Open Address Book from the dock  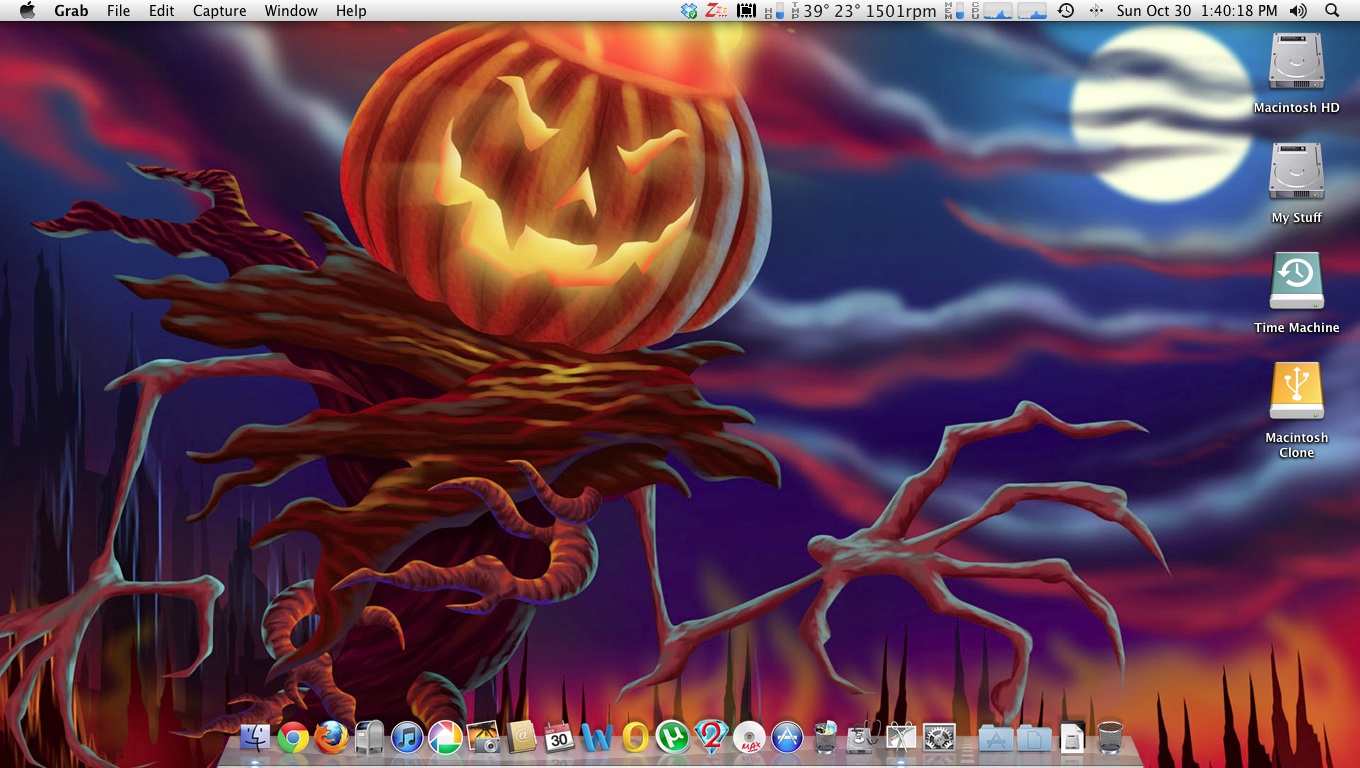[522, 738]
